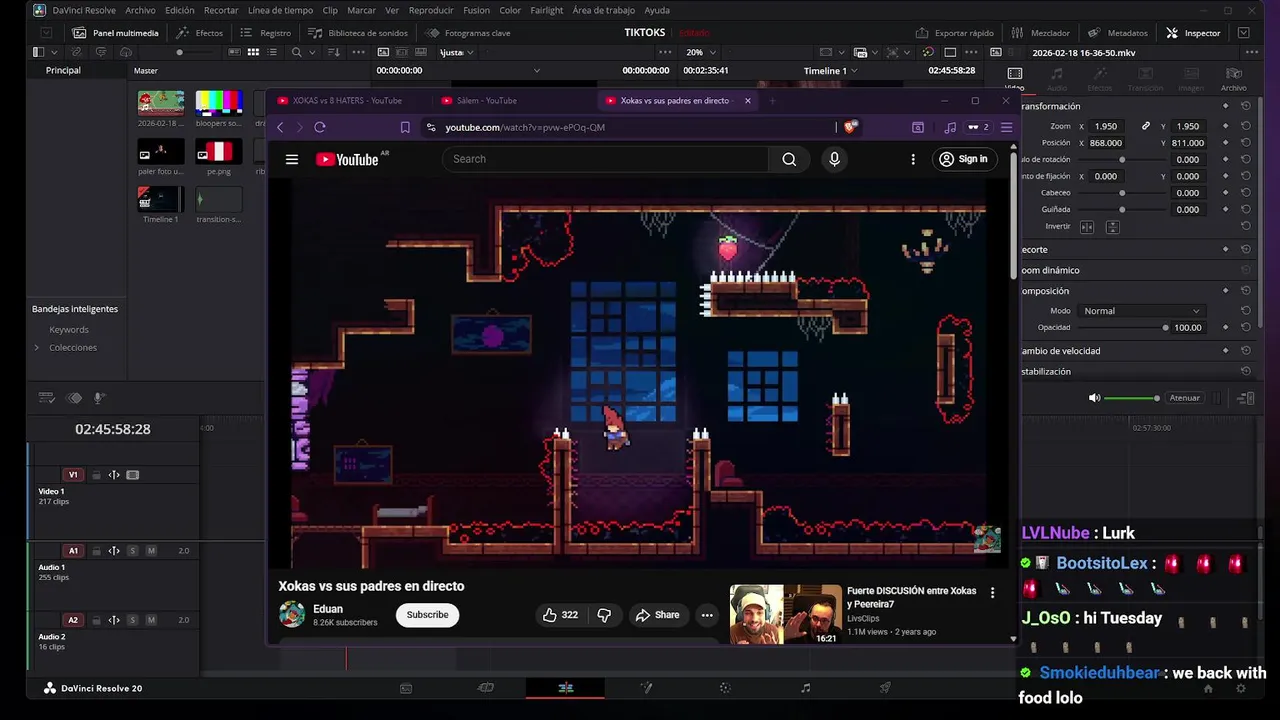1280x720 pixels.
Task: Open the Fairlight menu
Action: (x=547, y=10)
